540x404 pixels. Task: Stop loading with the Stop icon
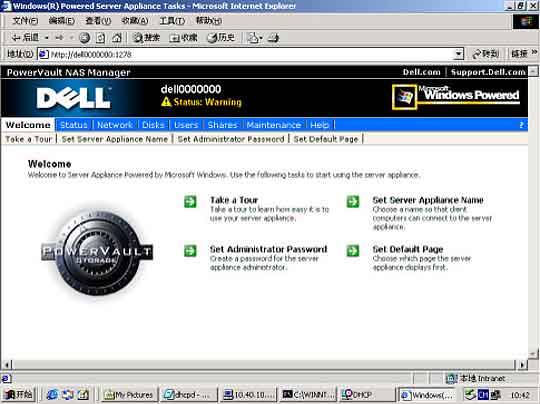pyautogui.click(x=84, y=38)
